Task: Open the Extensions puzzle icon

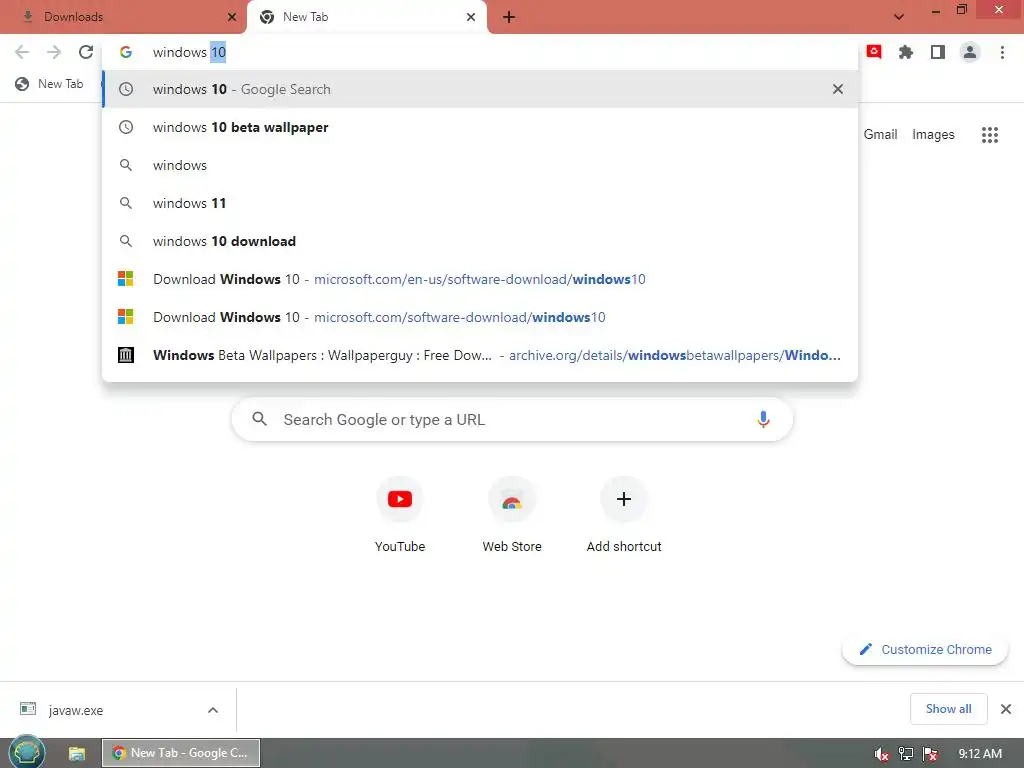Action: pyautogui.click(x=906, y=52)
